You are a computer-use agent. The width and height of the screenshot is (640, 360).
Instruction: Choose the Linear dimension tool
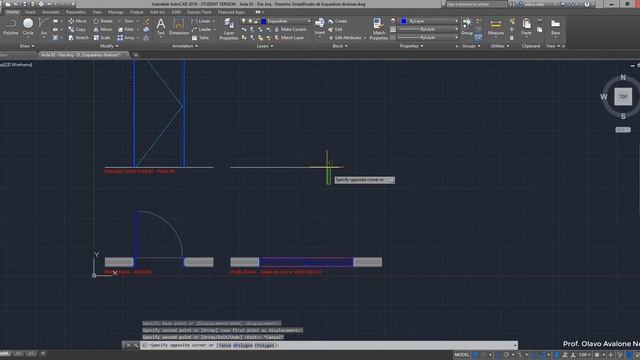201,21
